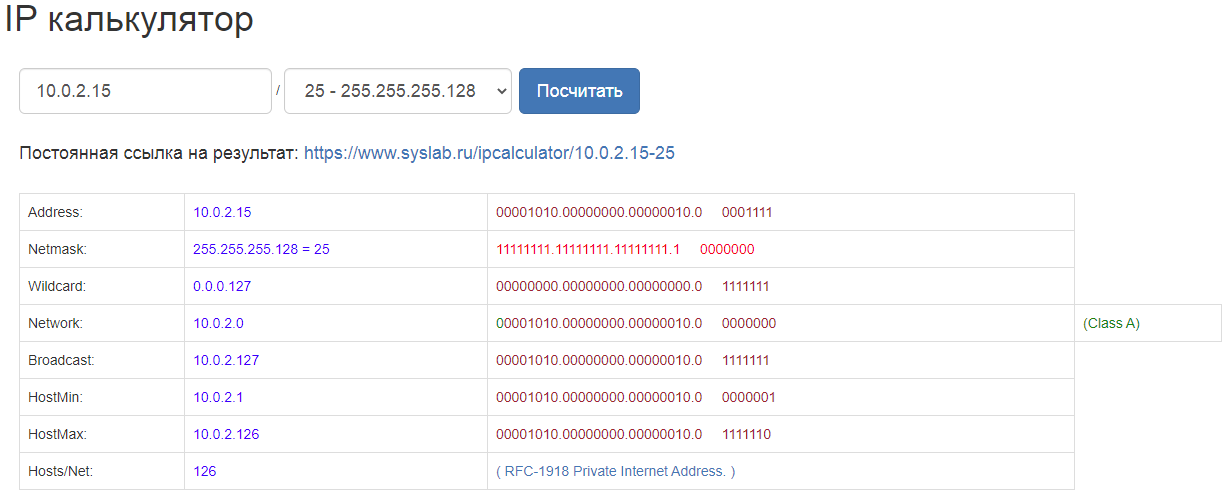
Task: Click the HostMin row host bits 0000001
Action: (x=748, y=397)
